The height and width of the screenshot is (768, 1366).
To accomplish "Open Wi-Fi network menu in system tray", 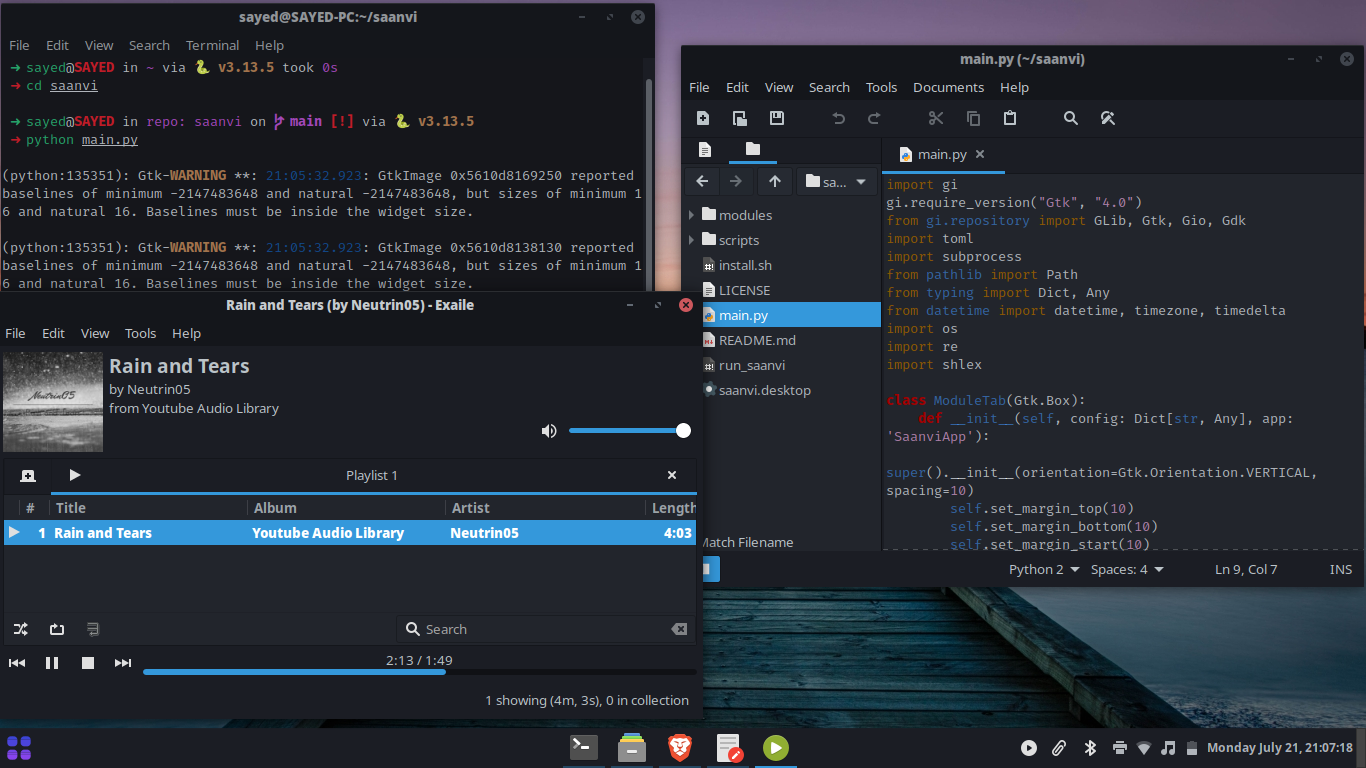I will pos(1144,748).
